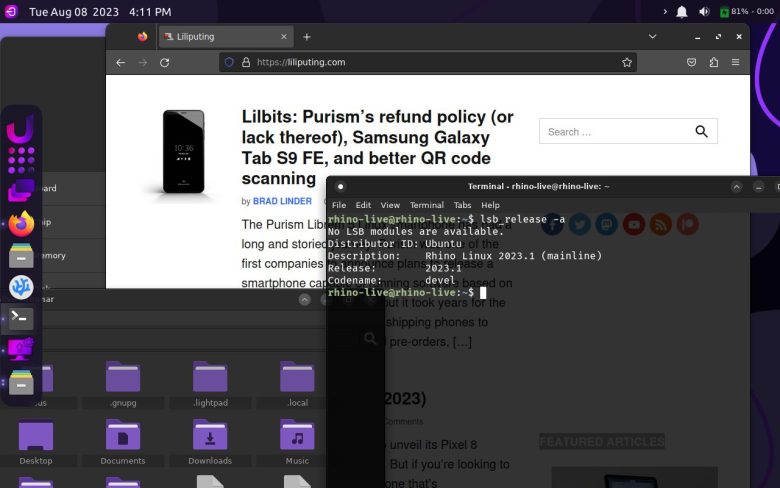
Task: Open the terminal dock icon
Action: (x=21, y=318)
